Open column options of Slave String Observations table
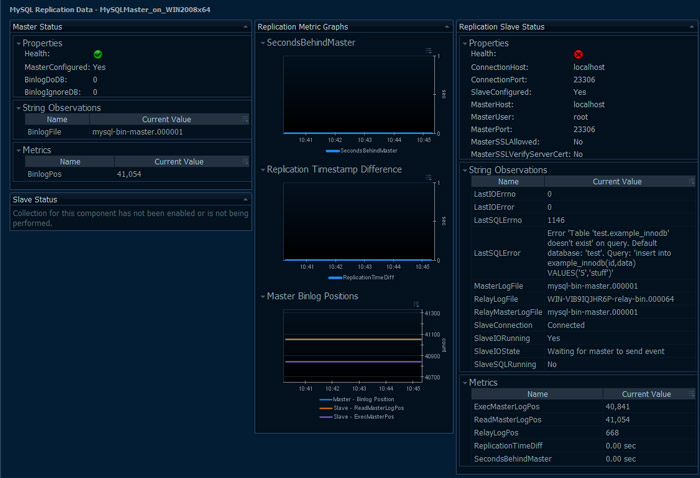 pos(692,182)
